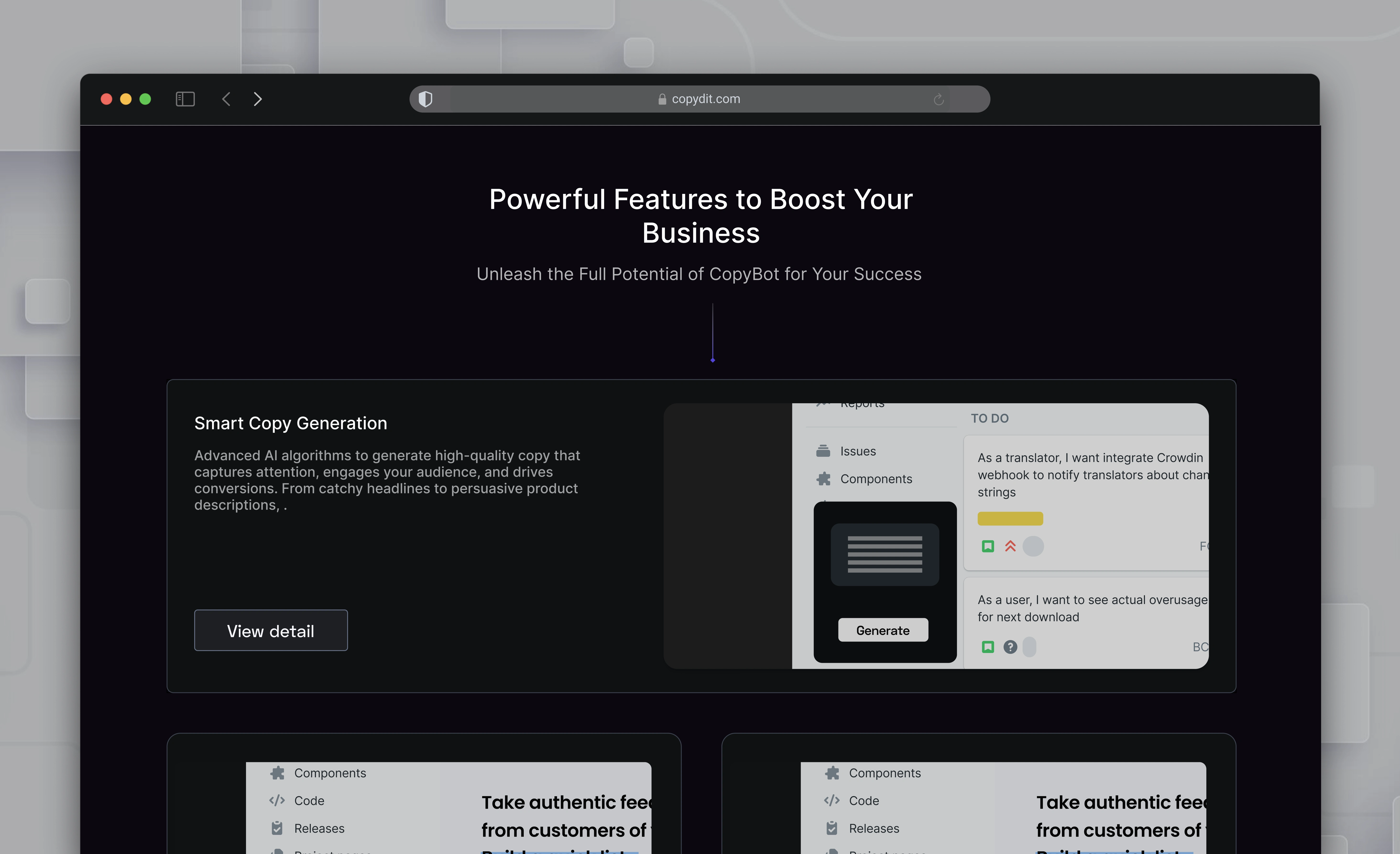Click the 'Unleash the Full Potential' subtitle
The height and width of the screenshot is (854, 1400).
pos(699,274)
